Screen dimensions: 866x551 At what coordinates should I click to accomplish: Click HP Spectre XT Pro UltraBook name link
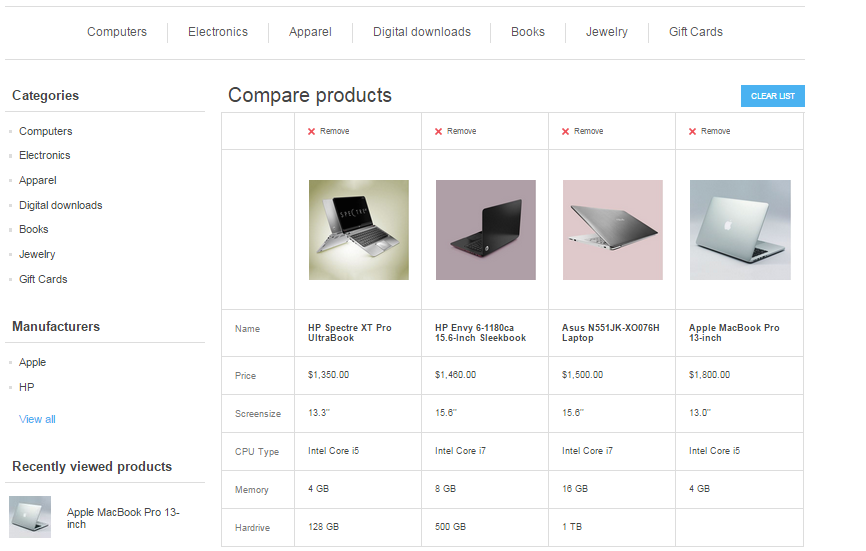pos(349,333)
